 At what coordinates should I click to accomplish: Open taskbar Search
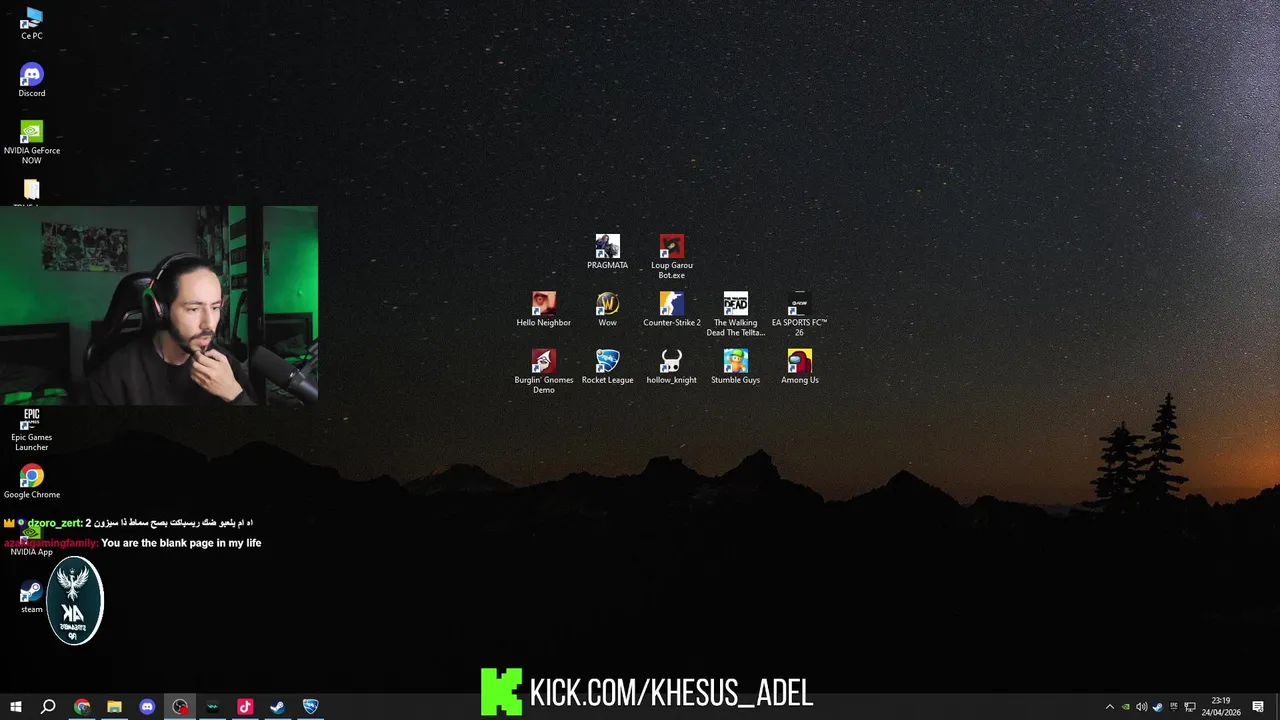(48, 707)
